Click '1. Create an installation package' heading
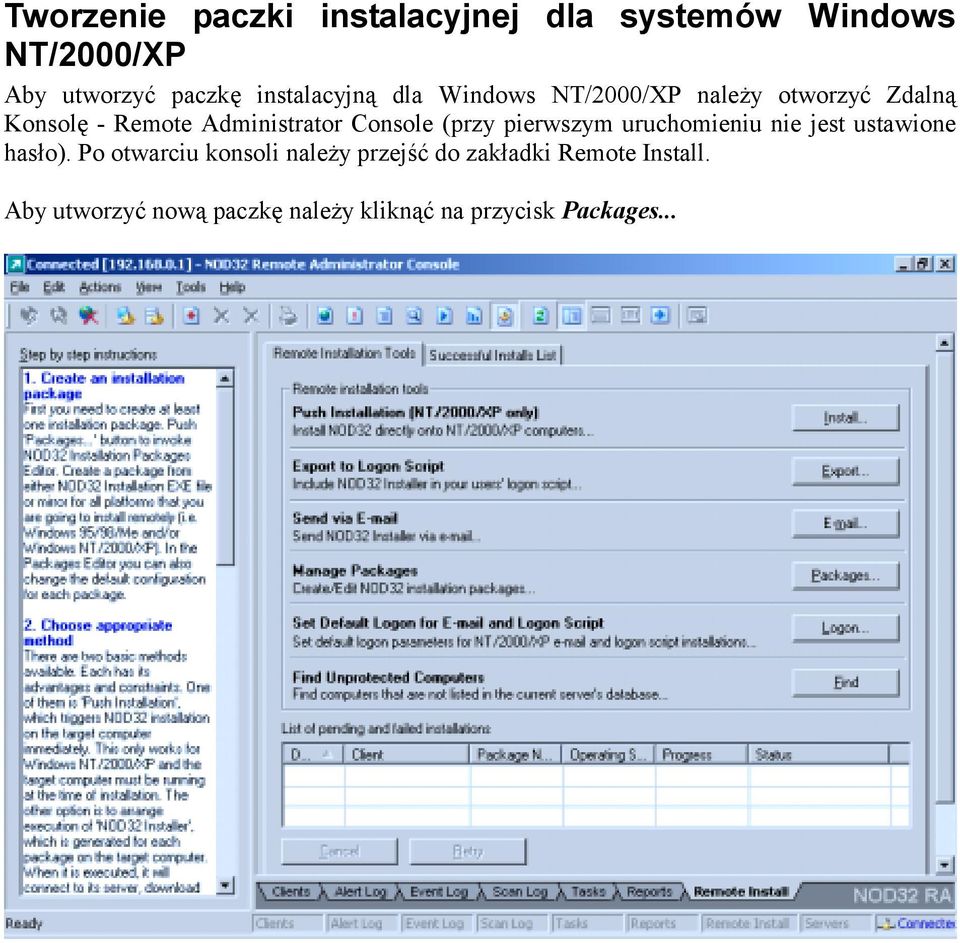 click(104, 386)
